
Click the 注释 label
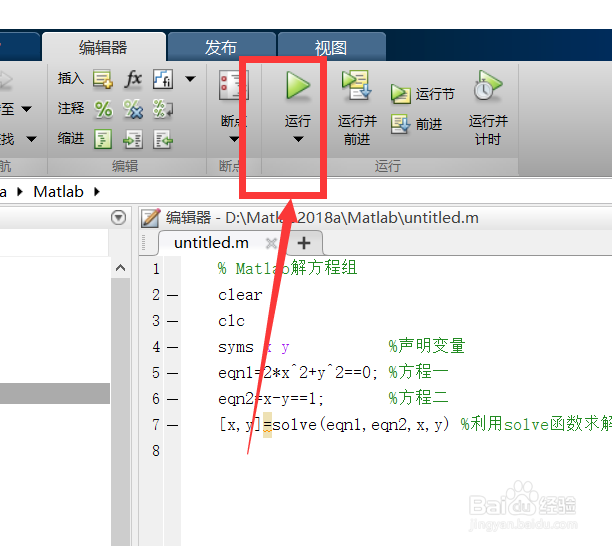coord(71,108)
